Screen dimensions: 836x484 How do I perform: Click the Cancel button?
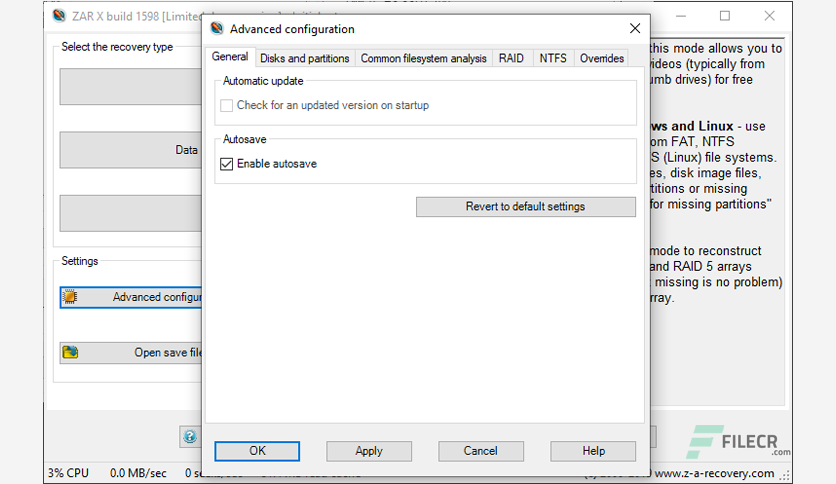click(480, 451)
